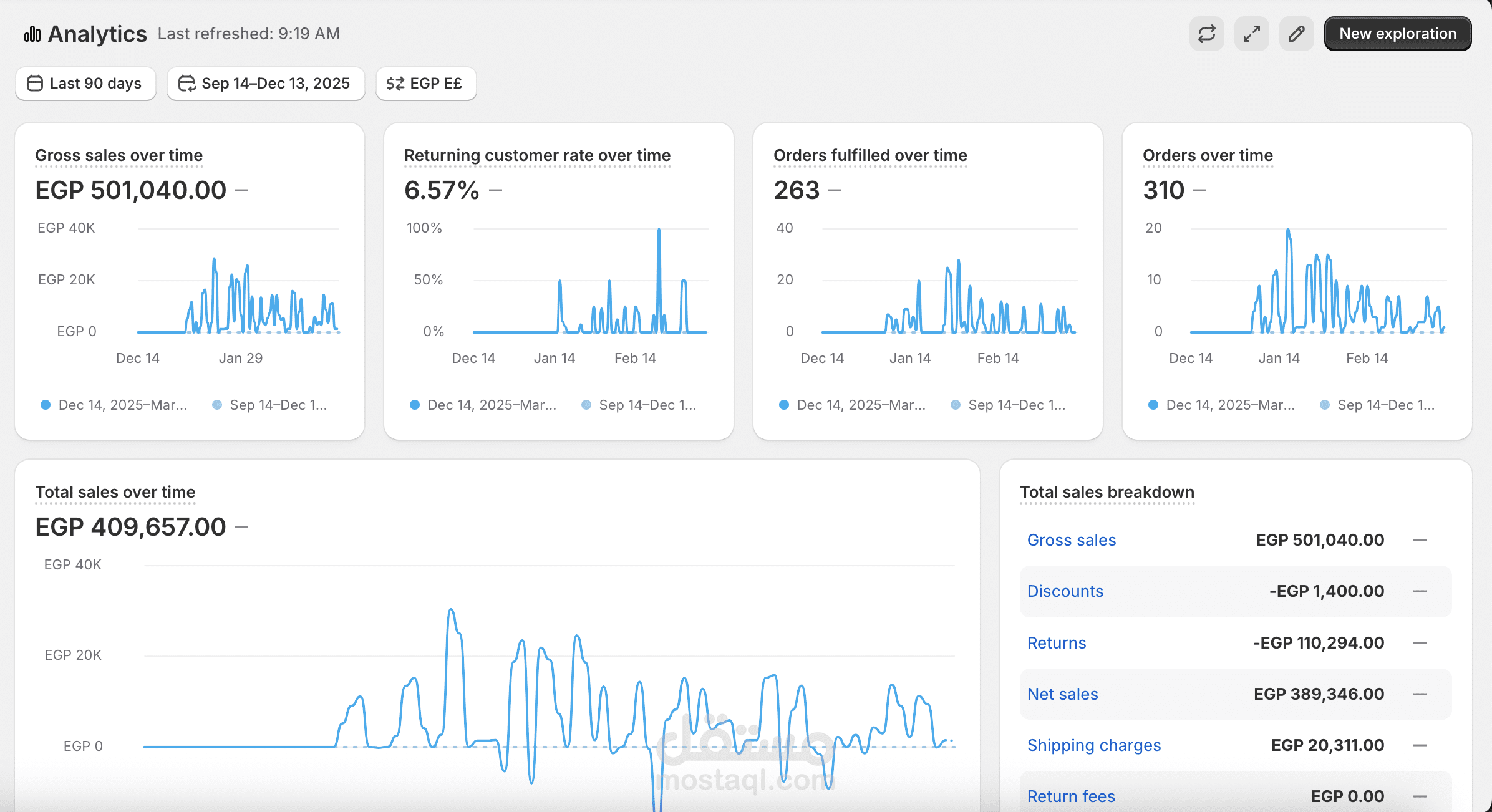Open the Discounts breakdown link

pyautogui.click(x=1065, y=591)
